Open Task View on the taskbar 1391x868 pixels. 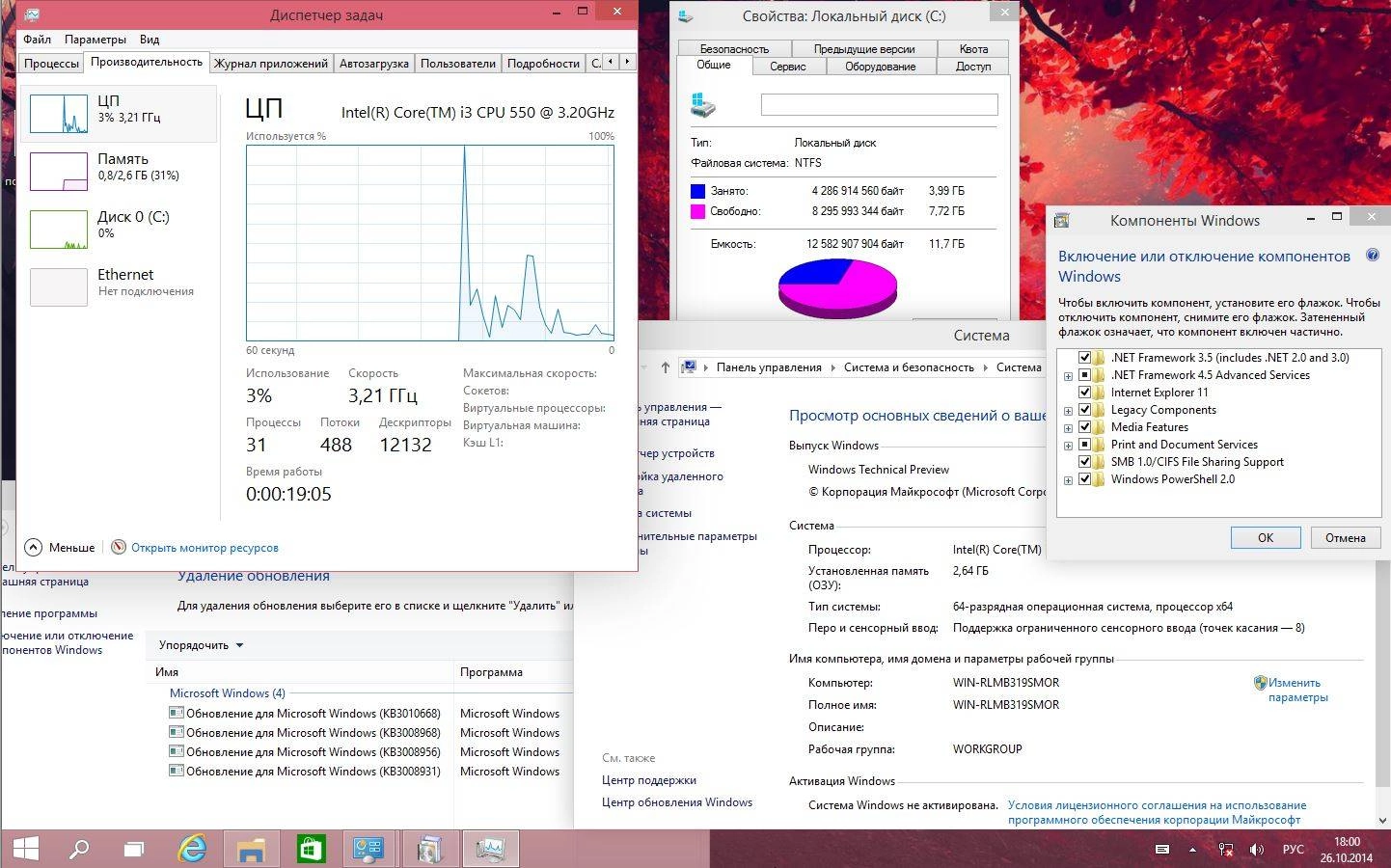[x=134, y=850]
